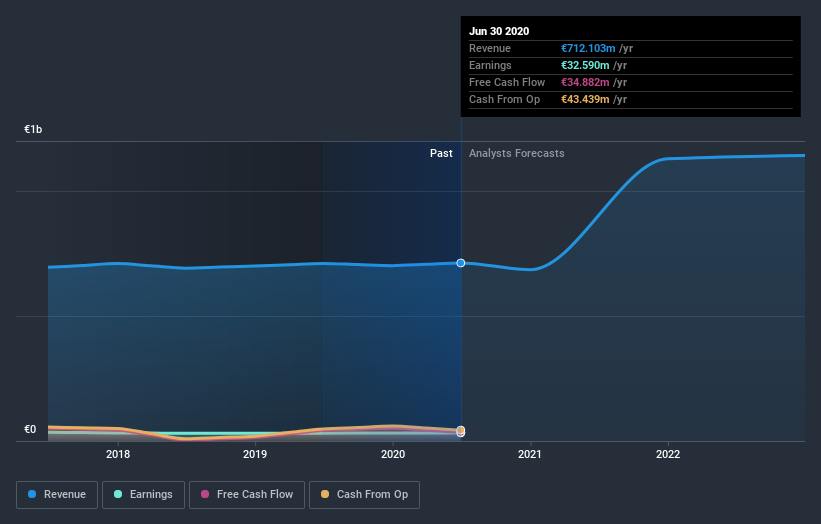Click the Free Cash Flow label in tooltip
The height and width of the screenshot is (524, 821).
point(507,82)
